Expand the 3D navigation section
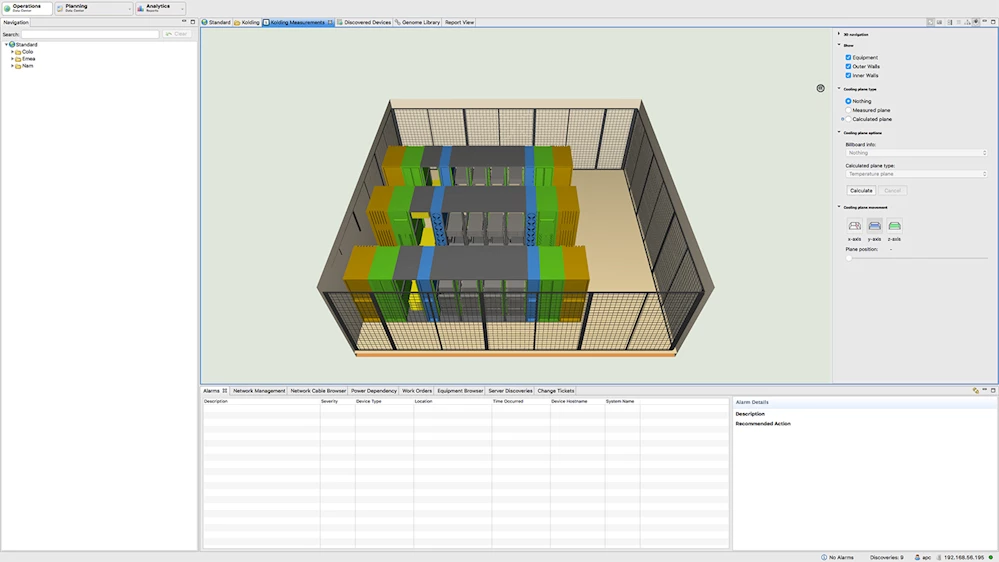The image size is (999, 562). tap(839, 34)
